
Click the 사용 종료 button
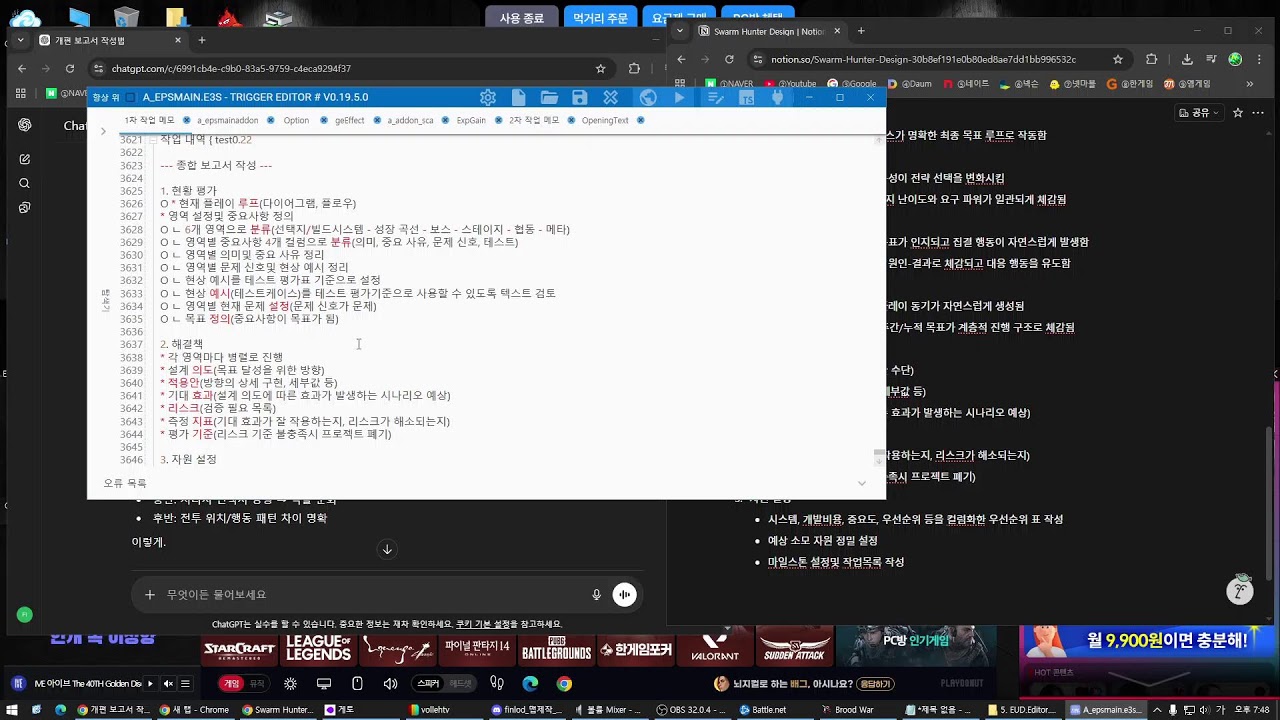[x=521, y=18]
